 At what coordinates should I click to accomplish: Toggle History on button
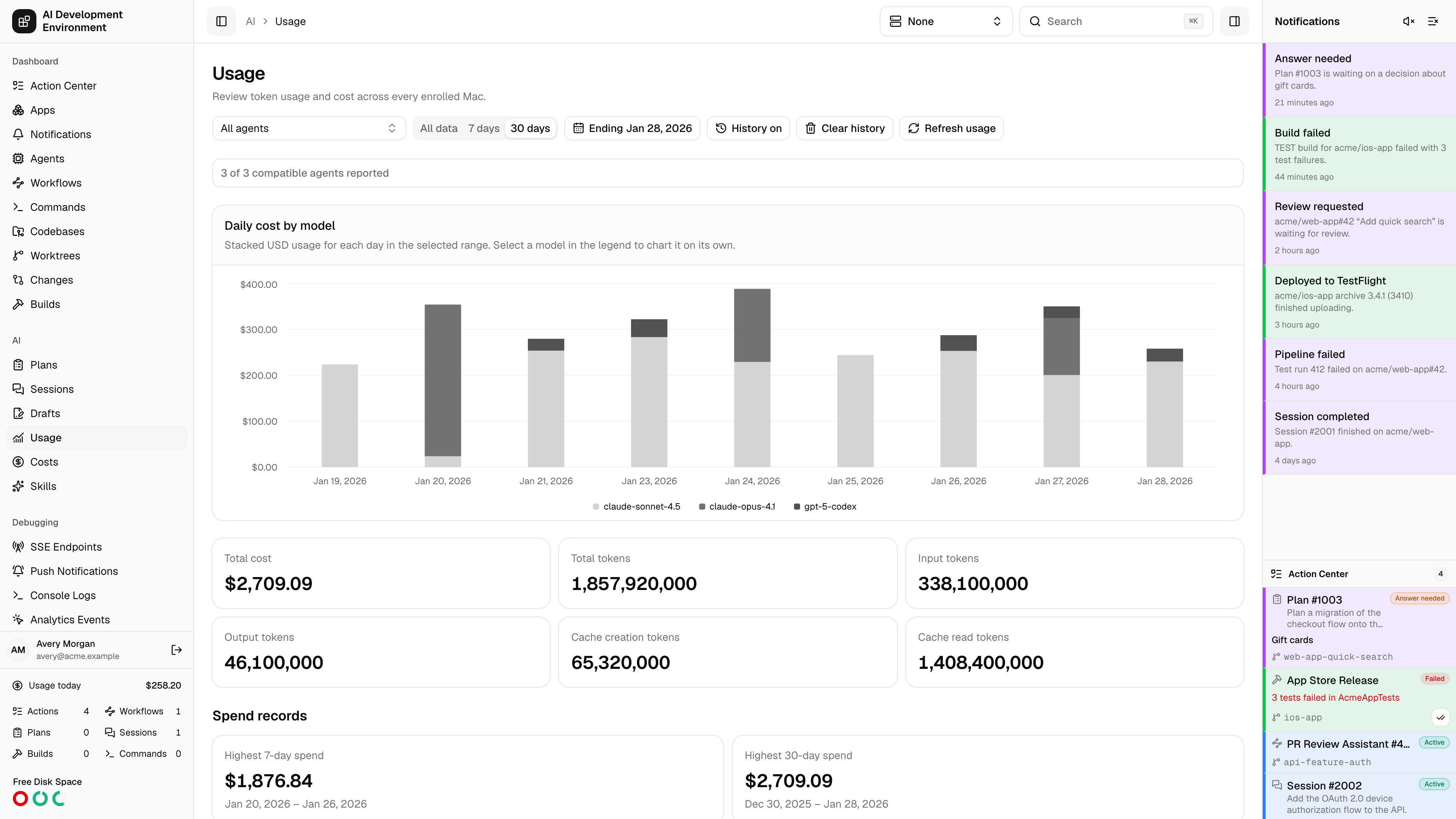tap(748, 128)
